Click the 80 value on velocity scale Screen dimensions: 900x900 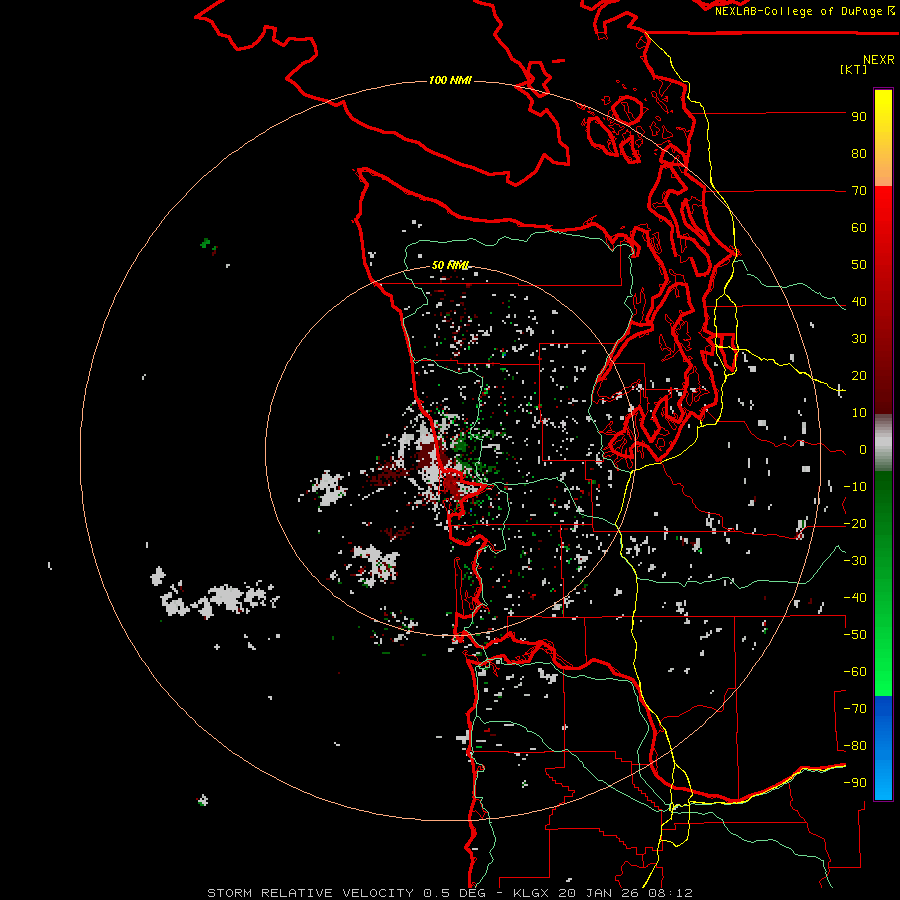[x=859, y=154]
